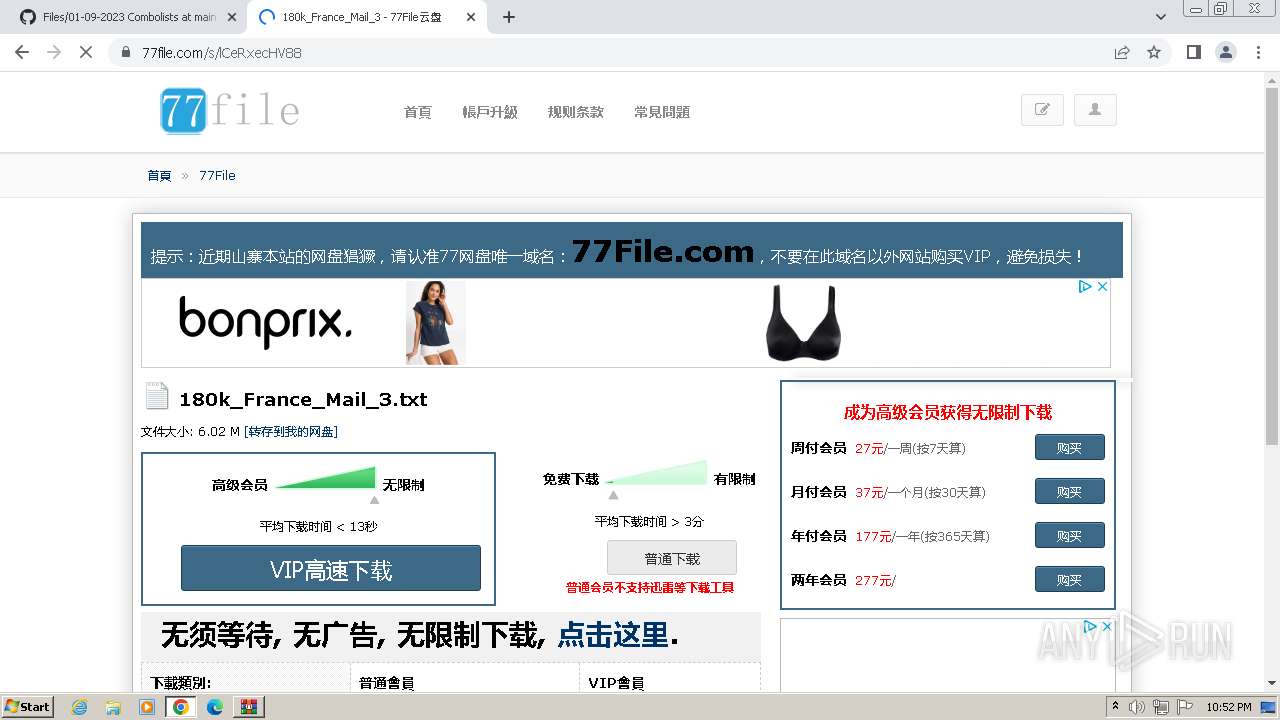Click the 普通會員 column header
The height and width of the screenshot is (720, 1280).
pos(387,683)
